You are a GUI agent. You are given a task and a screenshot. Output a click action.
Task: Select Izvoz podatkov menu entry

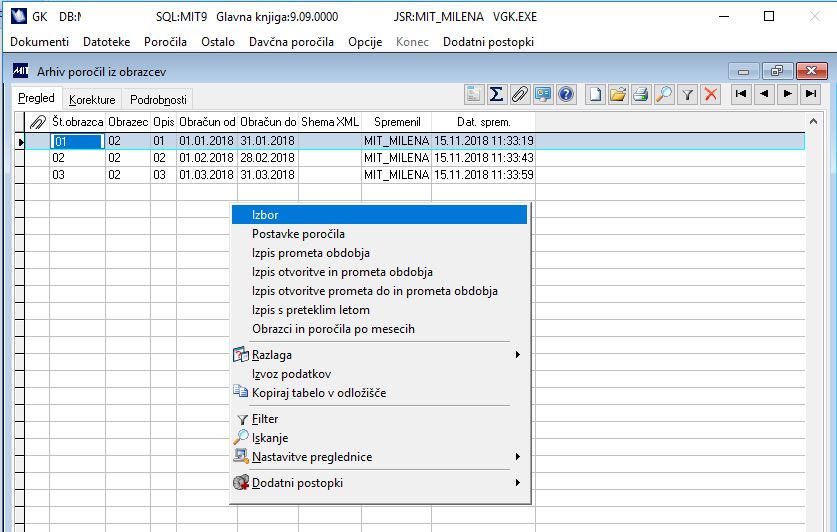(x=380, y=374)
